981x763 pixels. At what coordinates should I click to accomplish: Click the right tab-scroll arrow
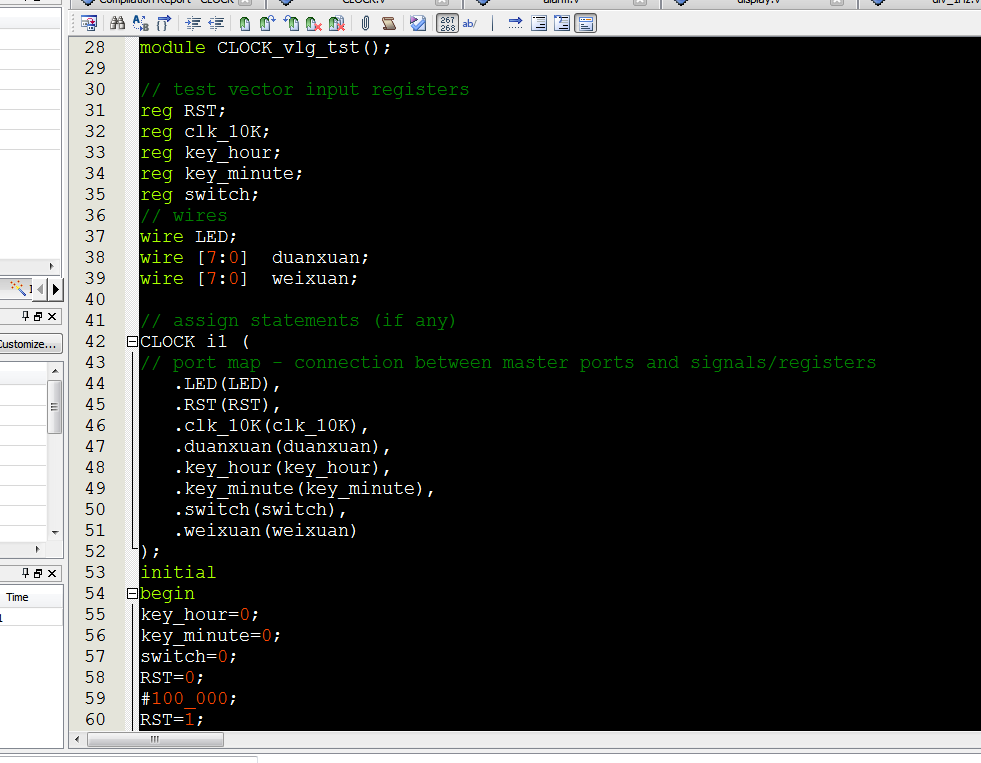tap(55, 289)
